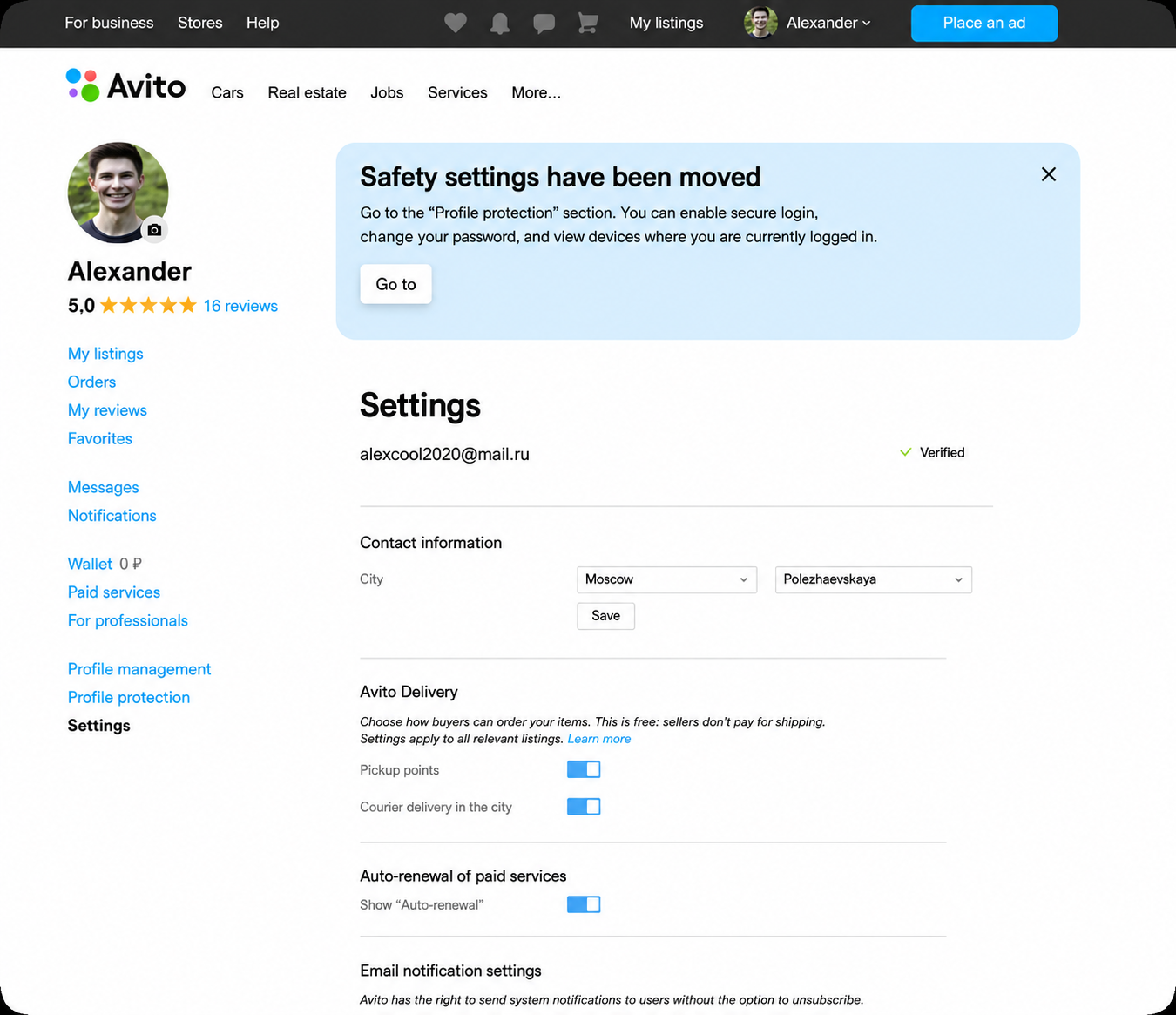The width and height of the screenshot is (1176, 1015).
Task: Open favorites via heart icon in top bar
Action: pyautogui.click(x=456, y=23)
